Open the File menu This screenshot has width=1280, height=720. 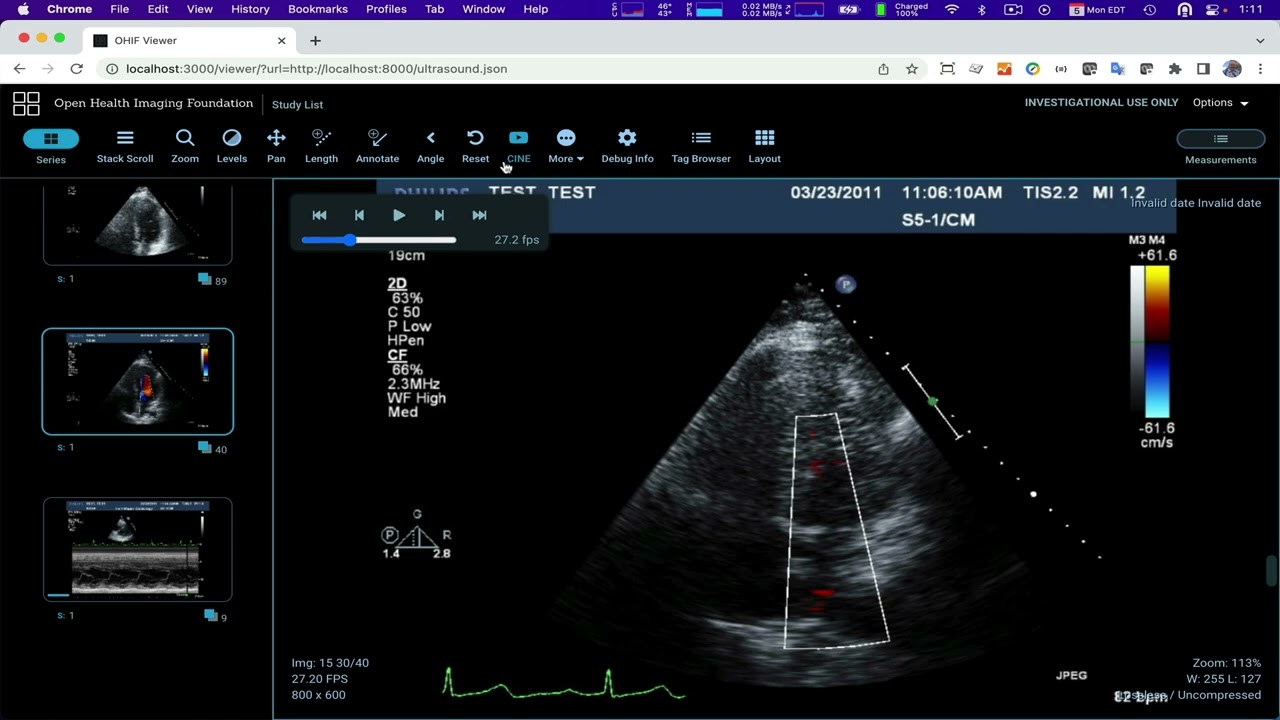(119, 9)
